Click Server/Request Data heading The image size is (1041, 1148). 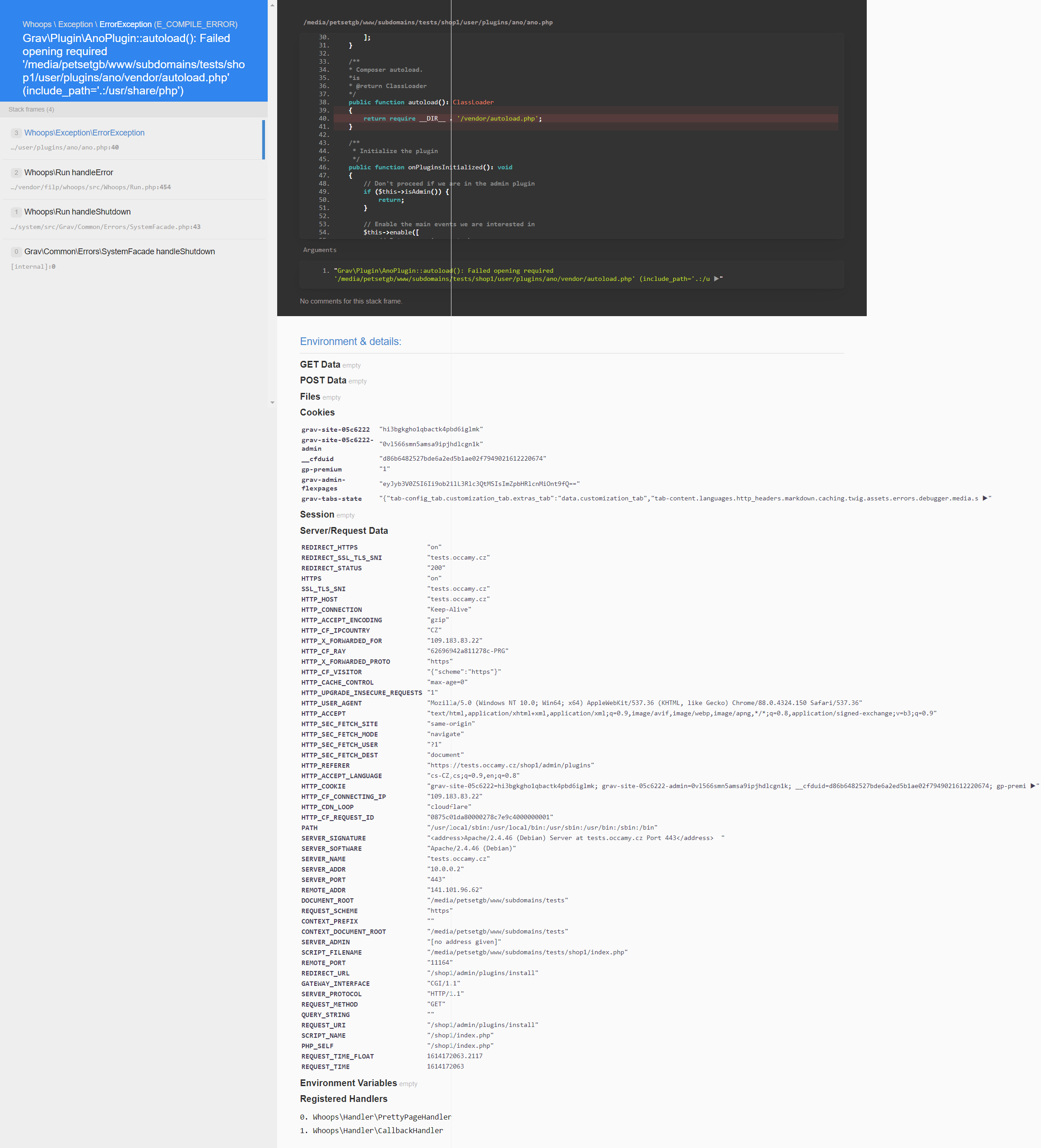[x=344, y=531]
